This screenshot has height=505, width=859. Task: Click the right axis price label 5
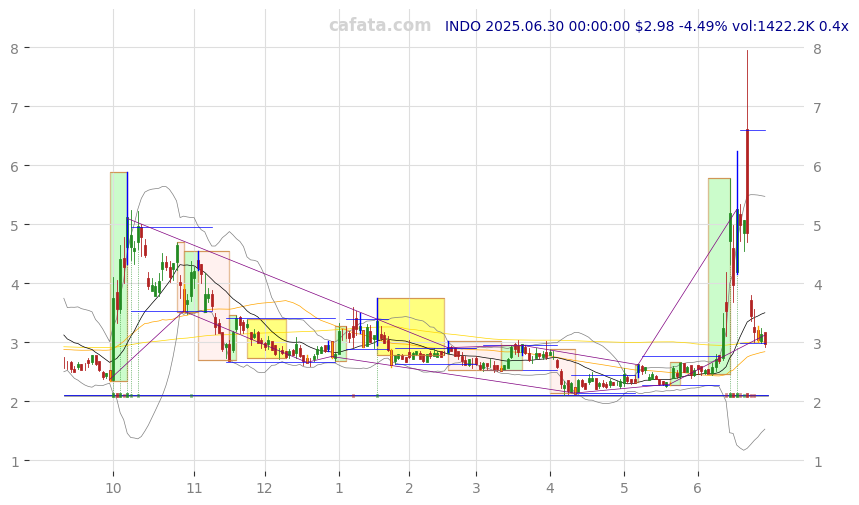click(817, 226)
